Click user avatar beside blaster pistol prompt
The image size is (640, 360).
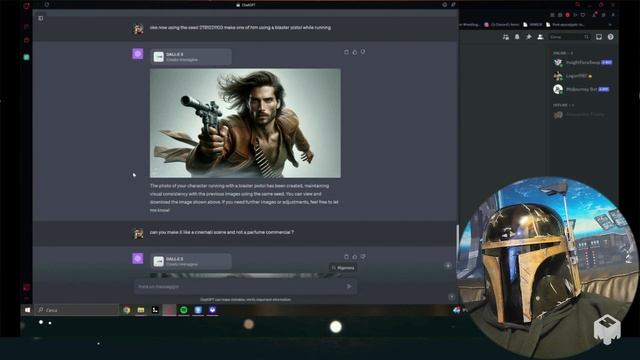138,29
